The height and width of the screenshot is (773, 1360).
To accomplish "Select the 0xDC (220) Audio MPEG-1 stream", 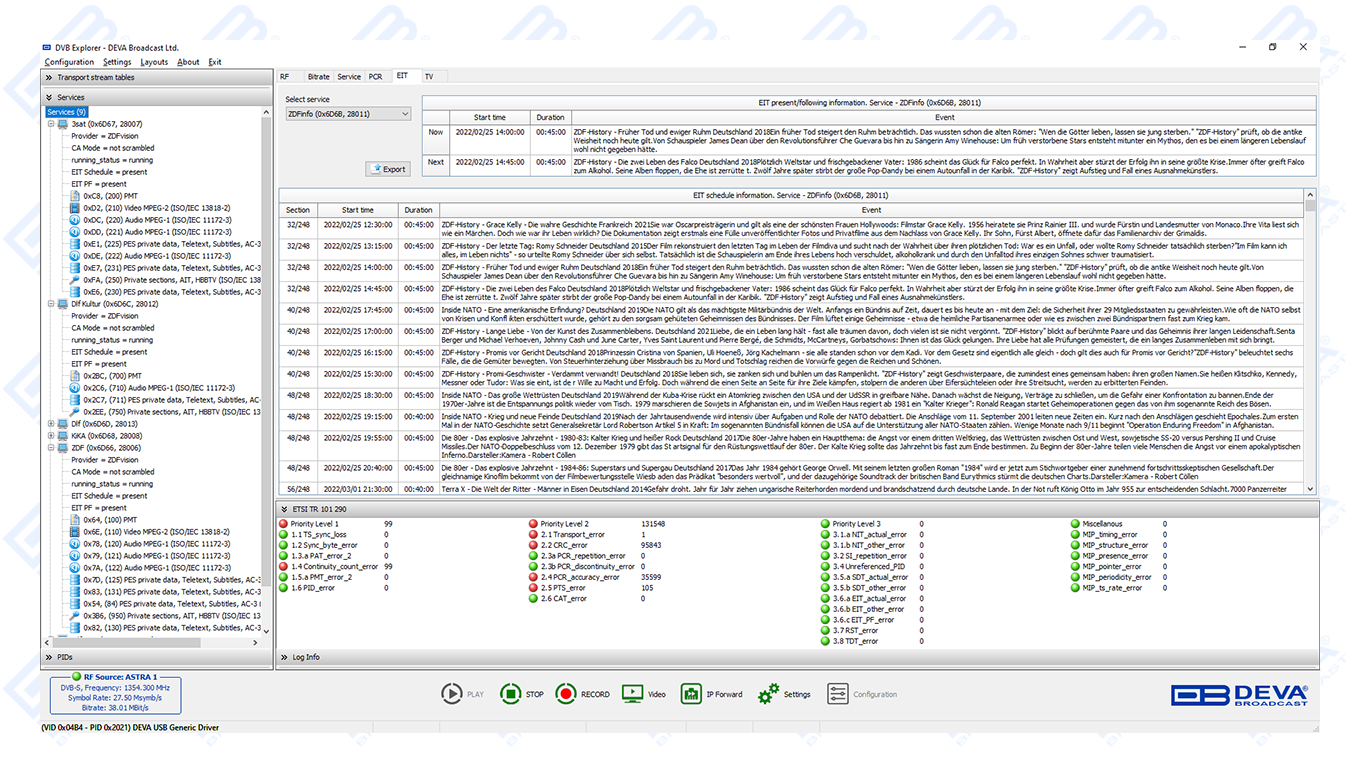I will point(150,220).
